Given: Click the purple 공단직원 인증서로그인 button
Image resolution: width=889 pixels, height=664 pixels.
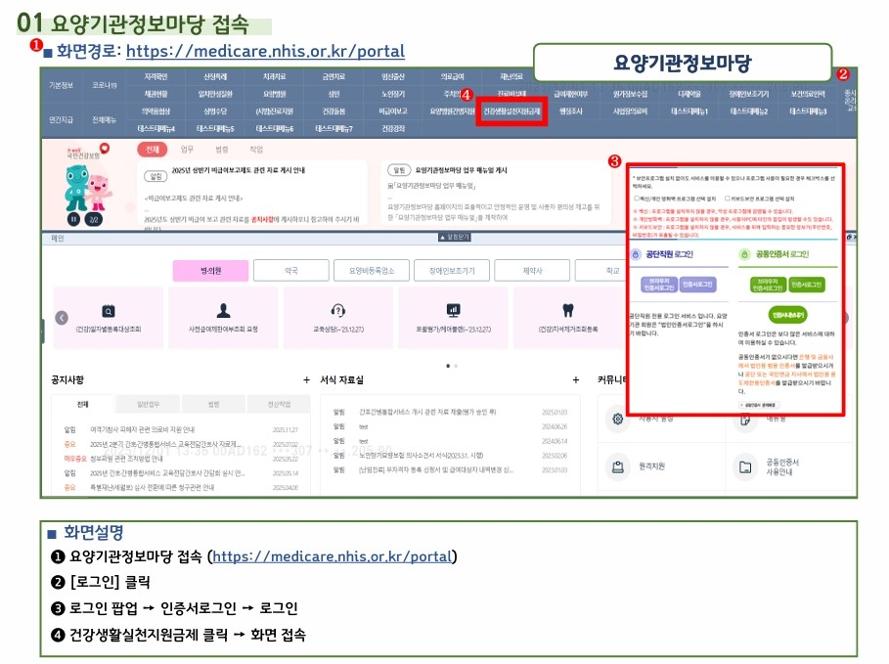Looking at the screenshot, I should (700, 285).
